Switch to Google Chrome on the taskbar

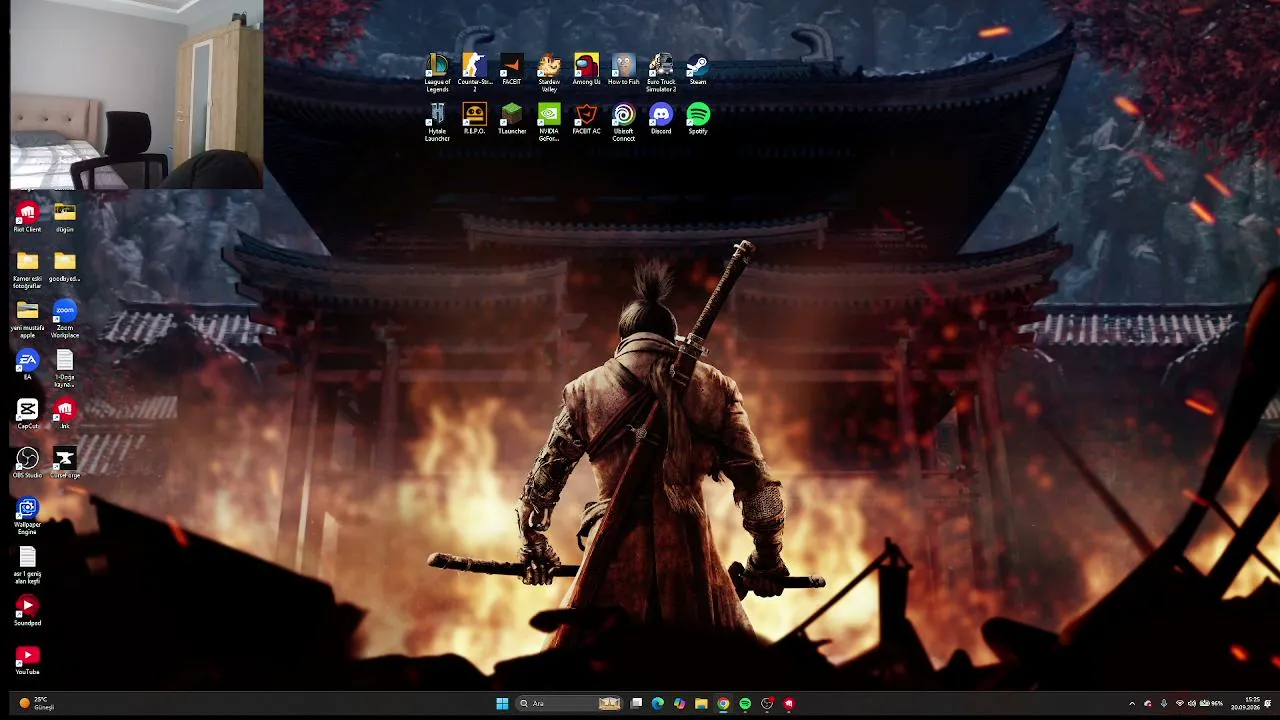[x=723, y=704]
